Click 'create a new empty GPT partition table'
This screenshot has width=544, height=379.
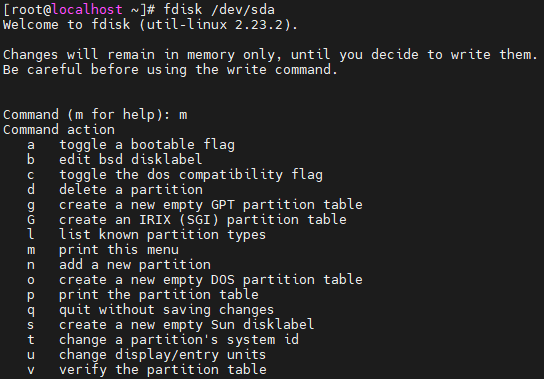click(195, 204)
